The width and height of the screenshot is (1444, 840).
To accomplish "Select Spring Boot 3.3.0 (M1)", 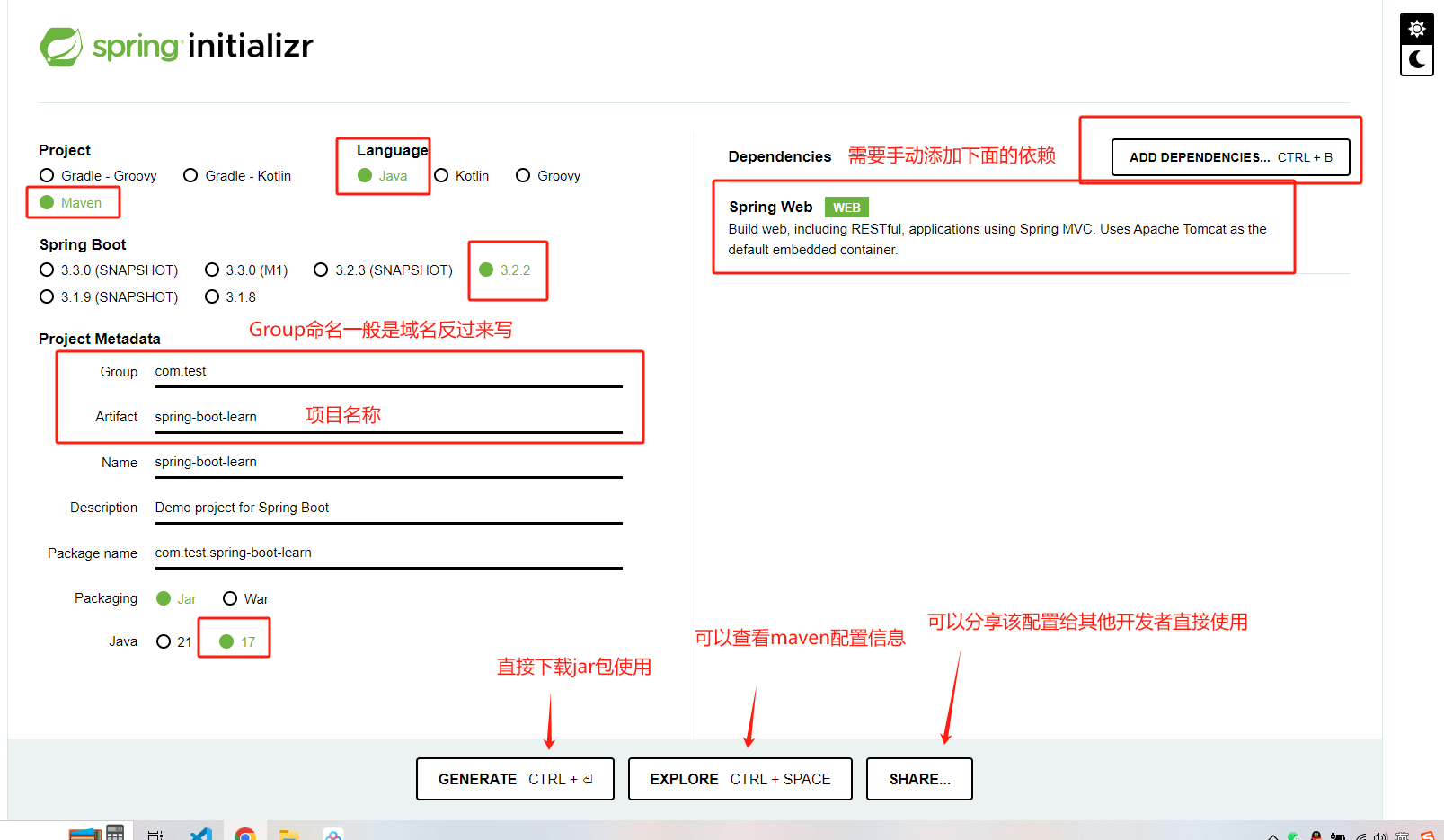I will point(246,270).
